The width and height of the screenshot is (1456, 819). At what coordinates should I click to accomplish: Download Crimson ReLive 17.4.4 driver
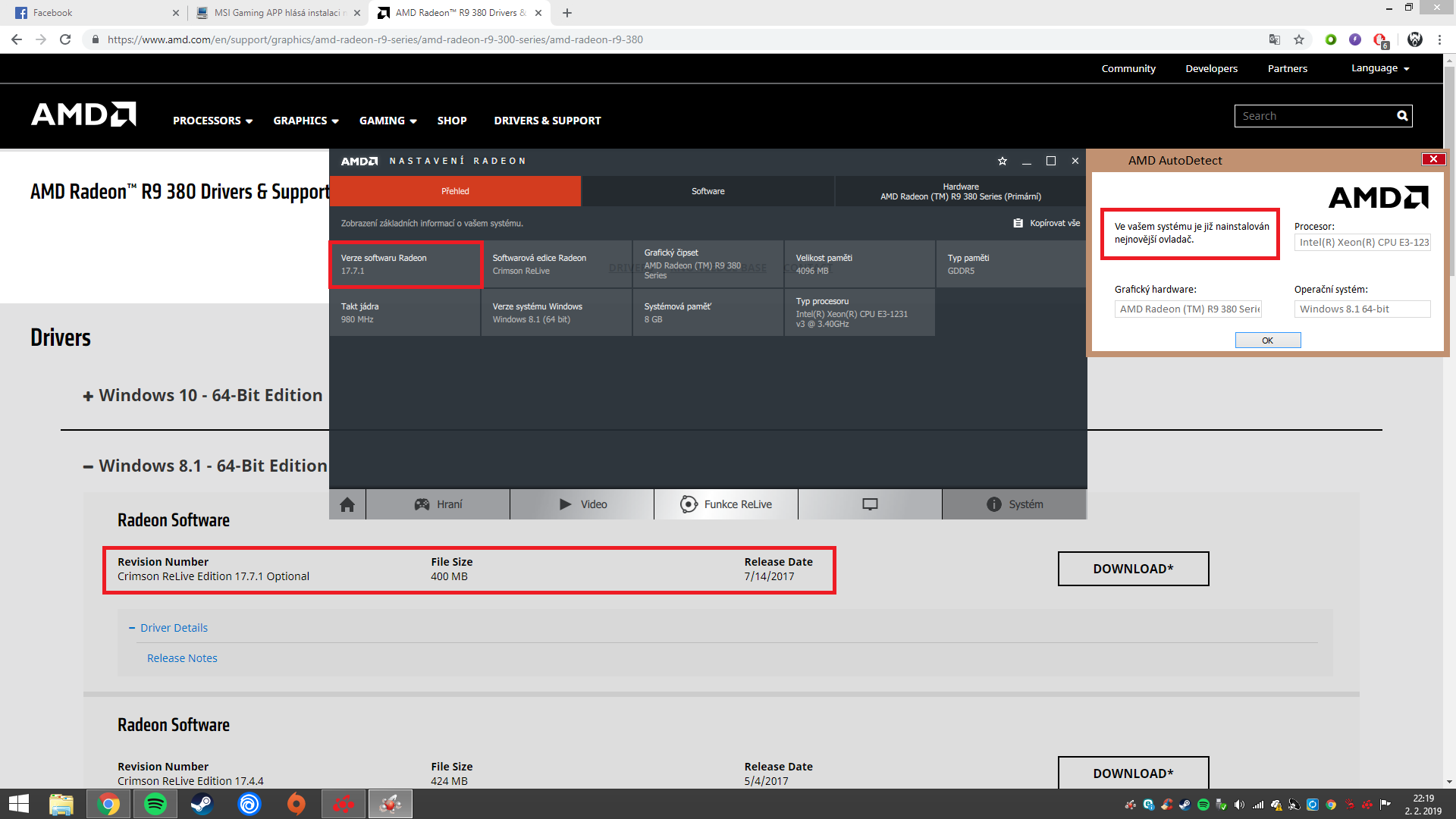[x=1133, y=773]
